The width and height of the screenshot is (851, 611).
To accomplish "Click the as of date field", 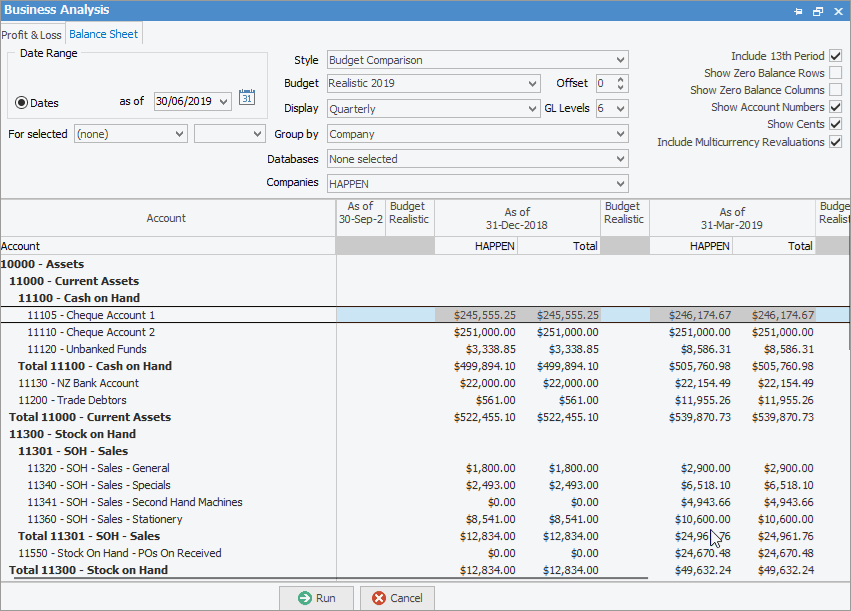I will coord(185,102).
